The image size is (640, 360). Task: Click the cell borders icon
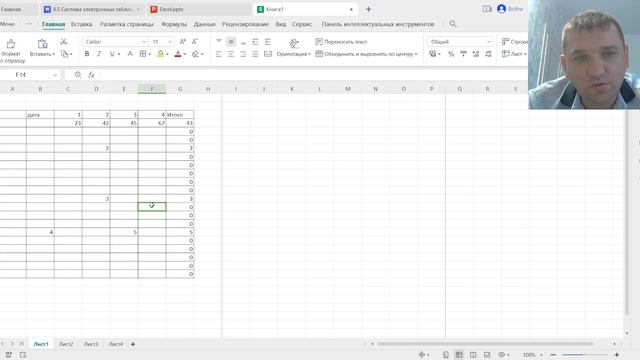tap(143, 54)
